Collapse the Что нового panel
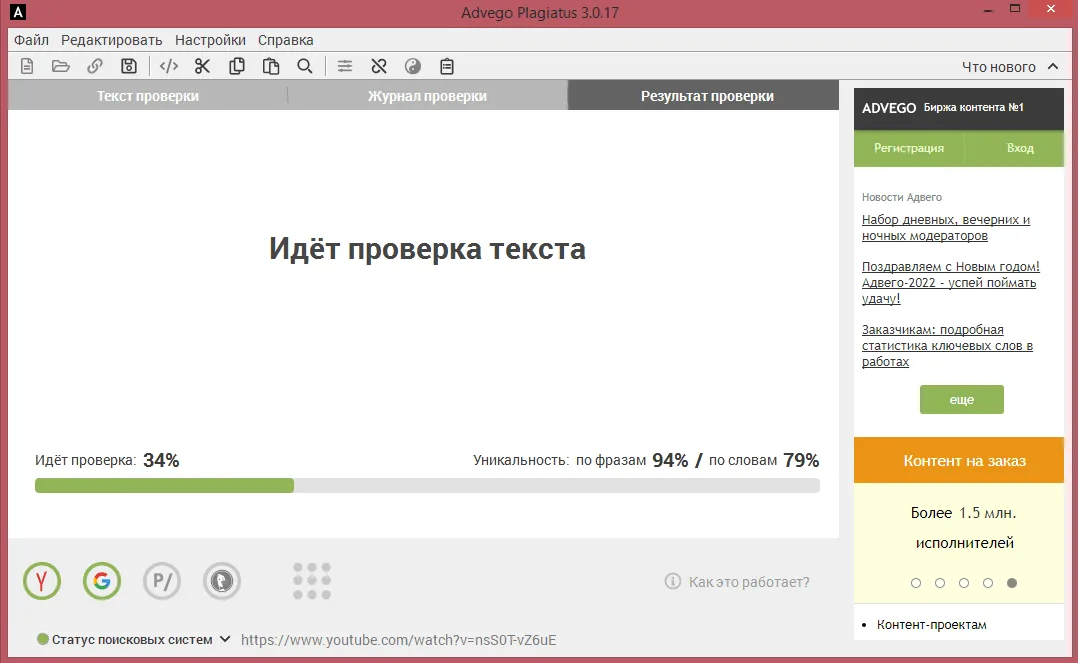 (1052, 66)
